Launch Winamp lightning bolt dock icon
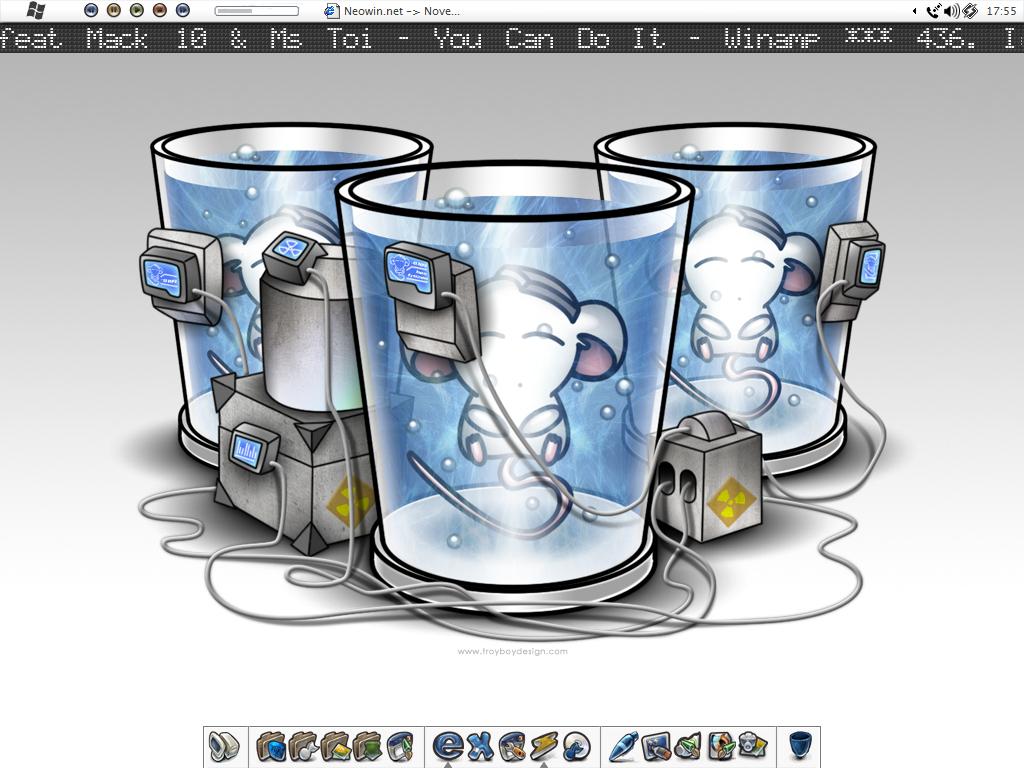Viewport: 1024px width, 768px height. click(x=545, y=746)
